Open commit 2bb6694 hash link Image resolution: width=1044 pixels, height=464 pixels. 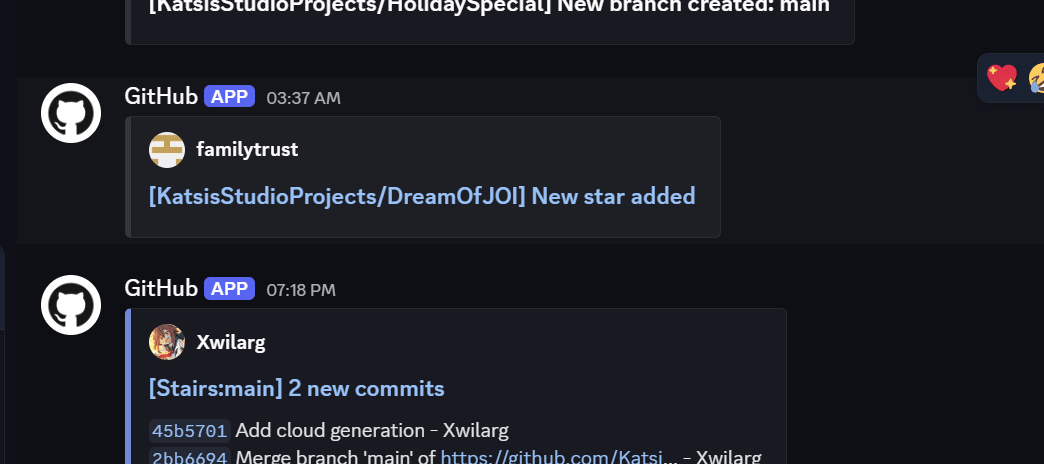pos(189,457)
